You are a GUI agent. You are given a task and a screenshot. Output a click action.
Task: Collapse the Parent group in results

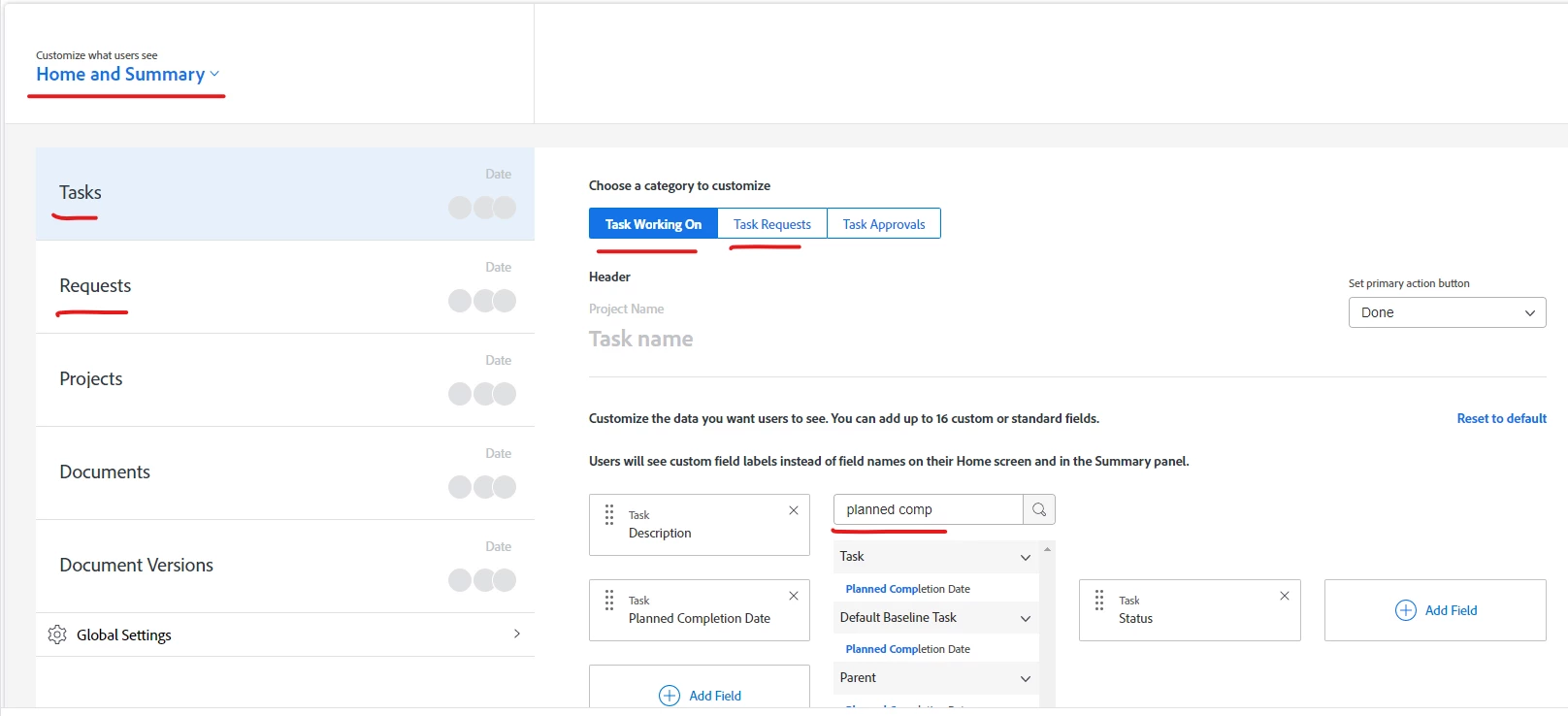[x=1026, y=678]
